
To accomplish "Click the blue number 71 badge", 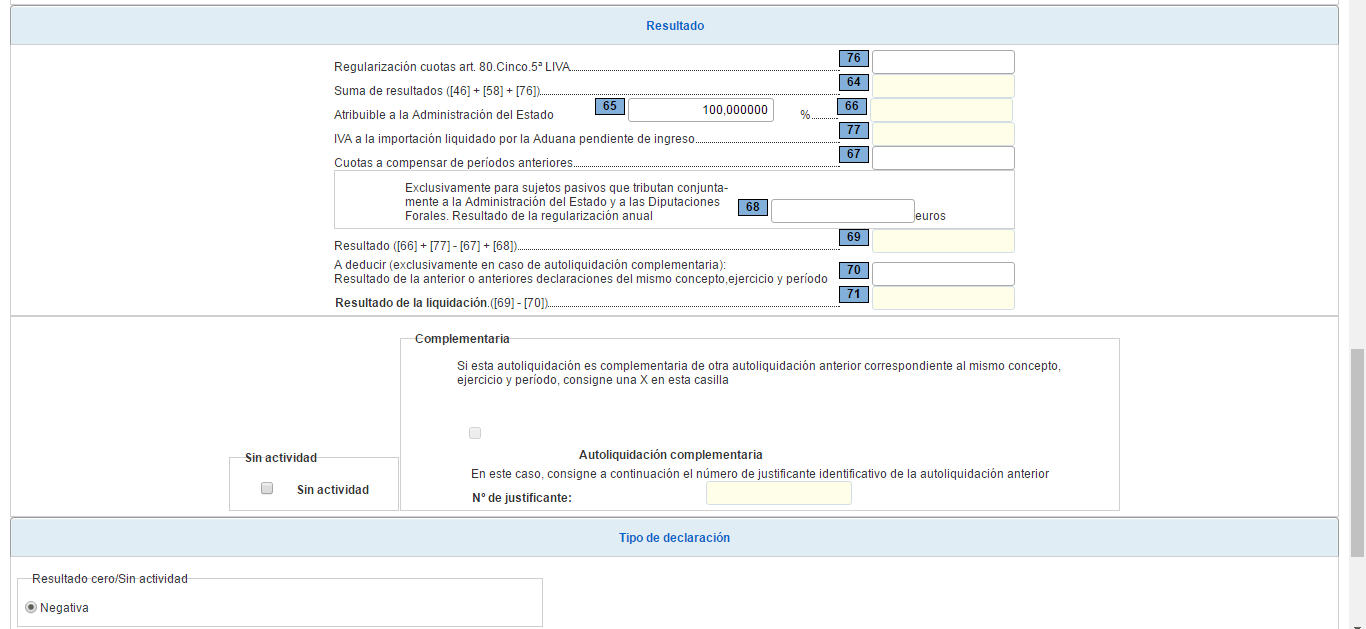I will [853, 294].
